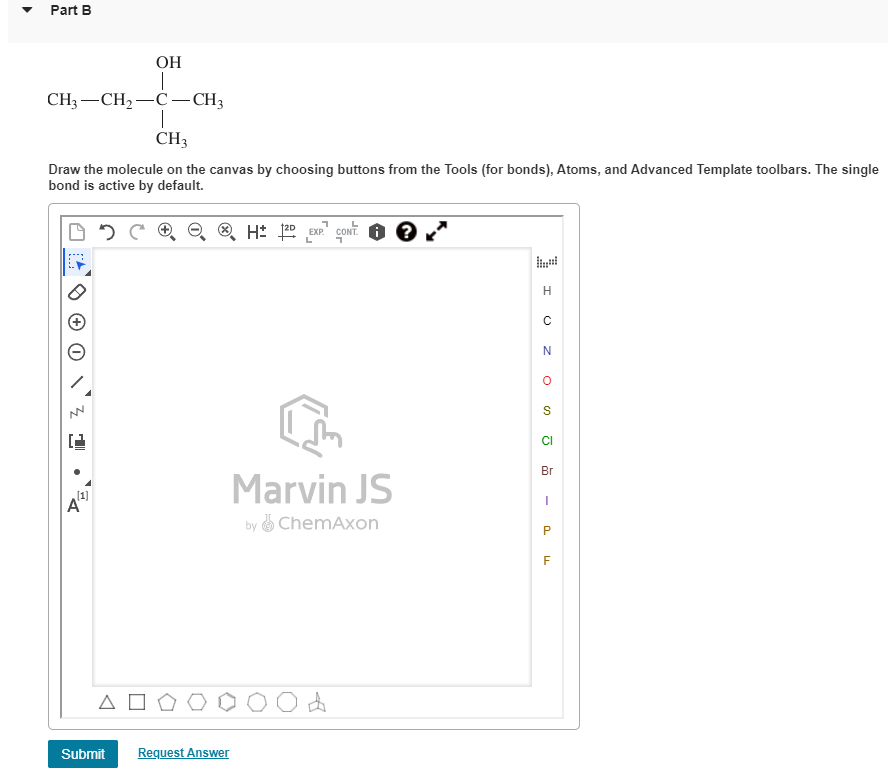Select the Nitrogen atom from the sidebar
888x783 pixels.
[x=546, y=350]
